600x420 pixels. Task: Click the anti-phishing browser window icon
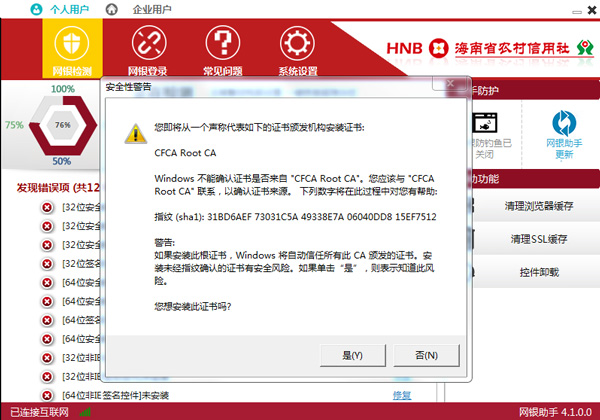pyautogui.click(x=484, y=122)
